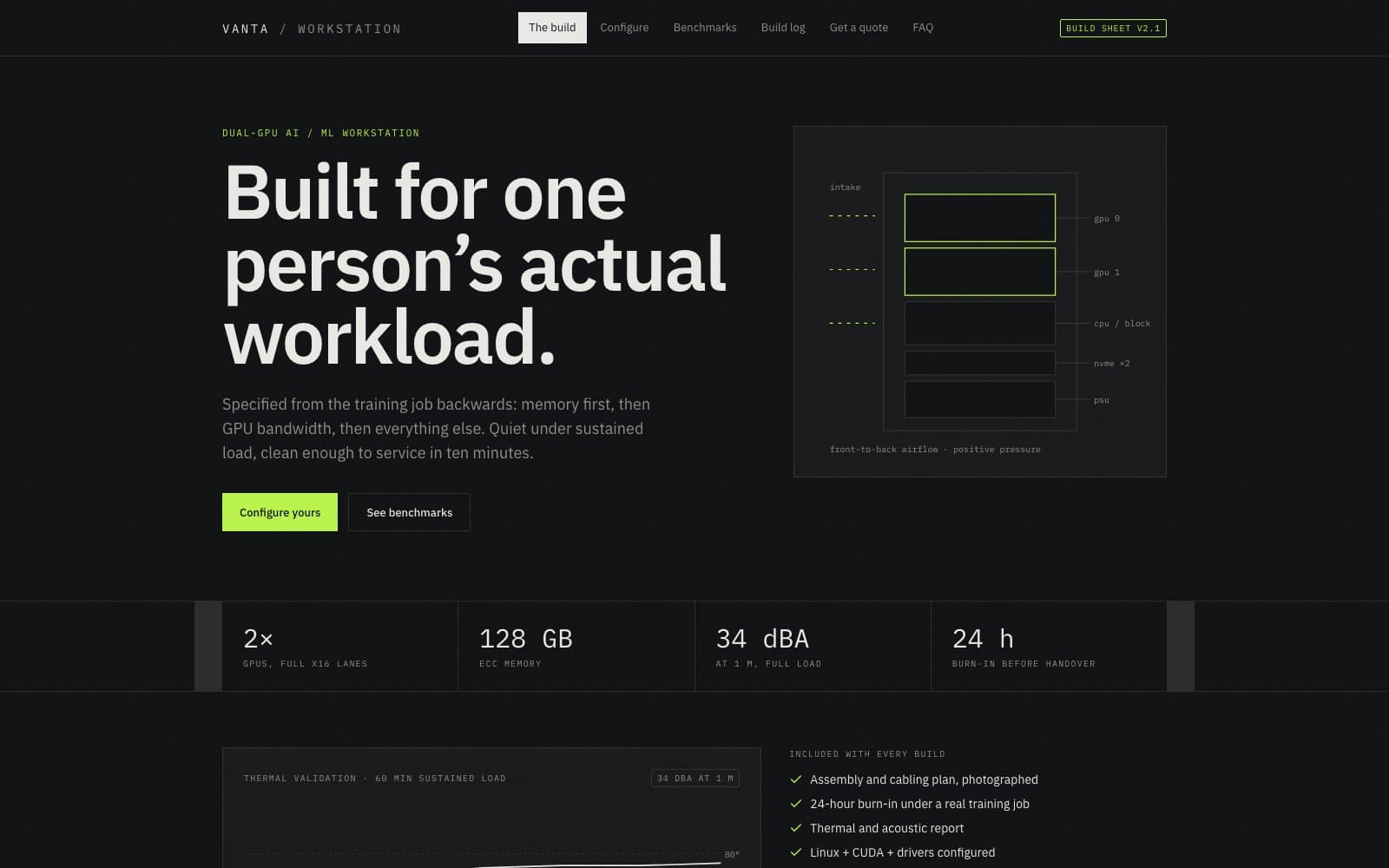The image size is (1389, 868).
Task: Click the 'gpu 1' diagram label
Action: point(1107,273)
